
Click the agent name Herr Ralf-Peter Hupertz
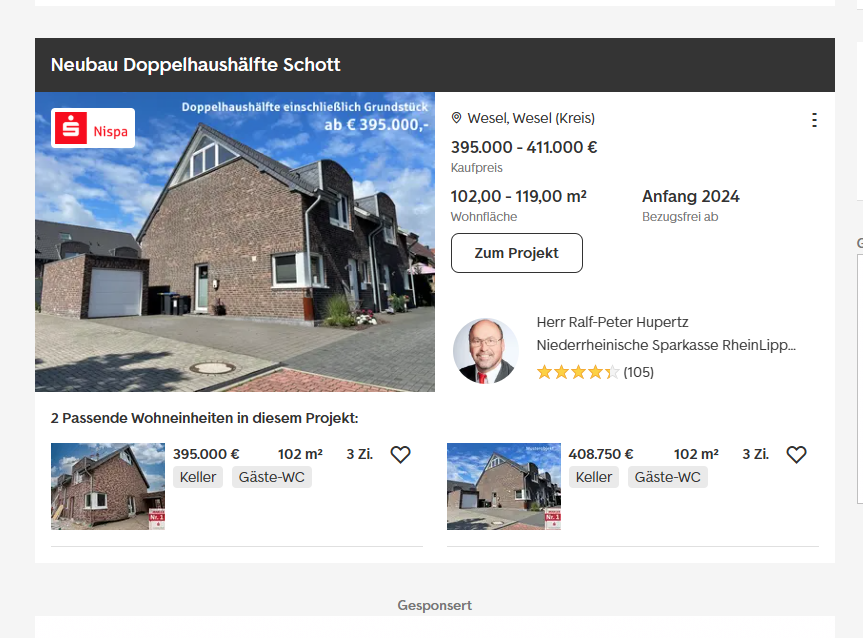coord(612,322)
